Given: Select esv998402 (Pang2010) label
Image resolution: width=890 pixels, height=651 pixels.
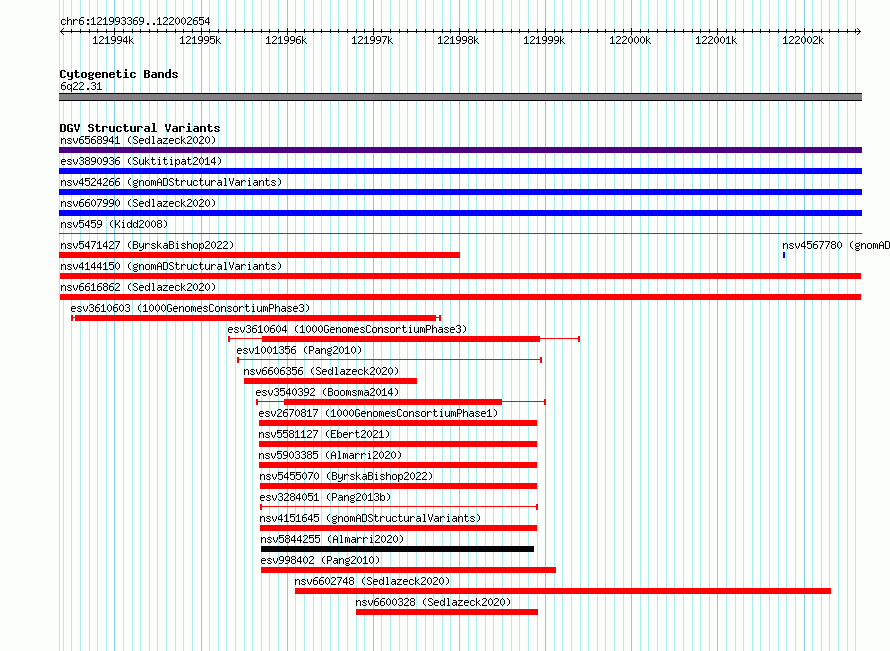Looking at the screenshot, I should click(320, 560).
